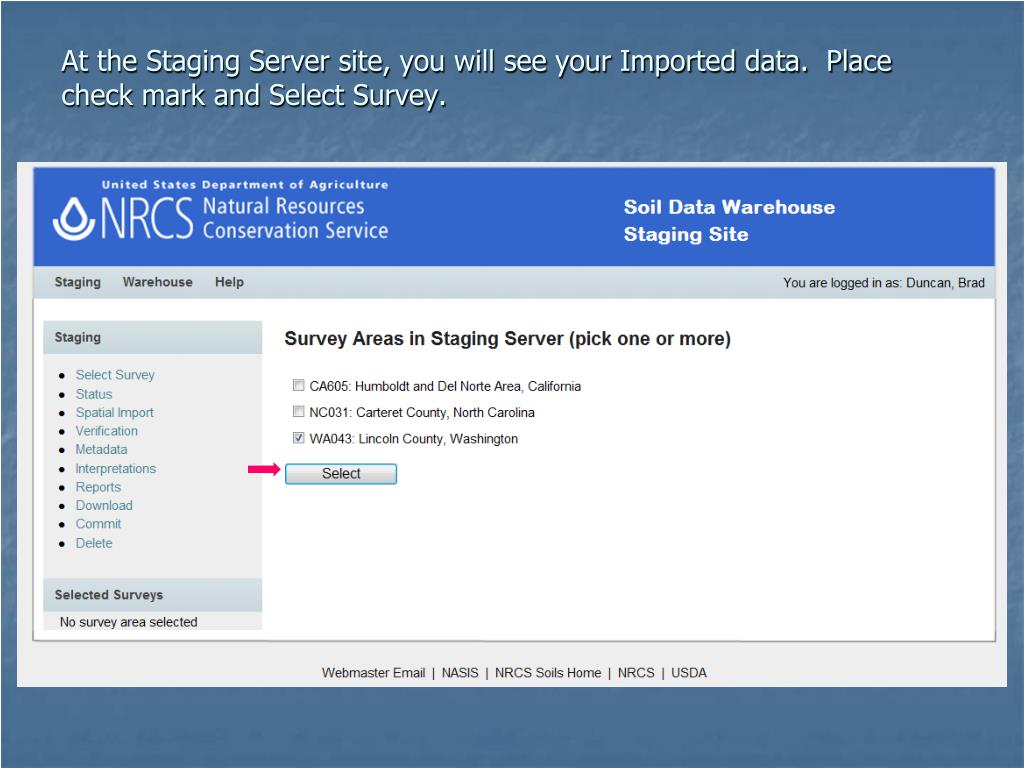
Task: Click the Staging sidebar panel header
Action: (153, 338)
